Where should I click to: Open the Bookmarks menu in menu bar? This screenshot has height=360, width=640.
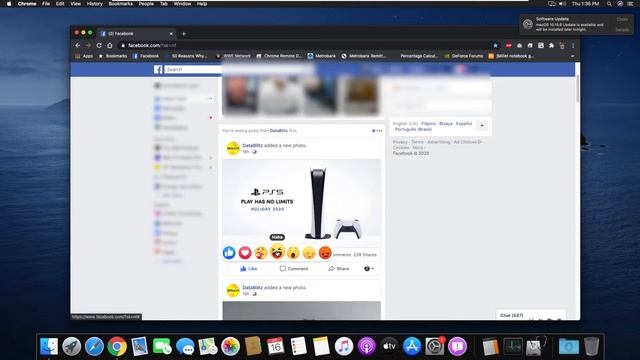coord(120,4)
